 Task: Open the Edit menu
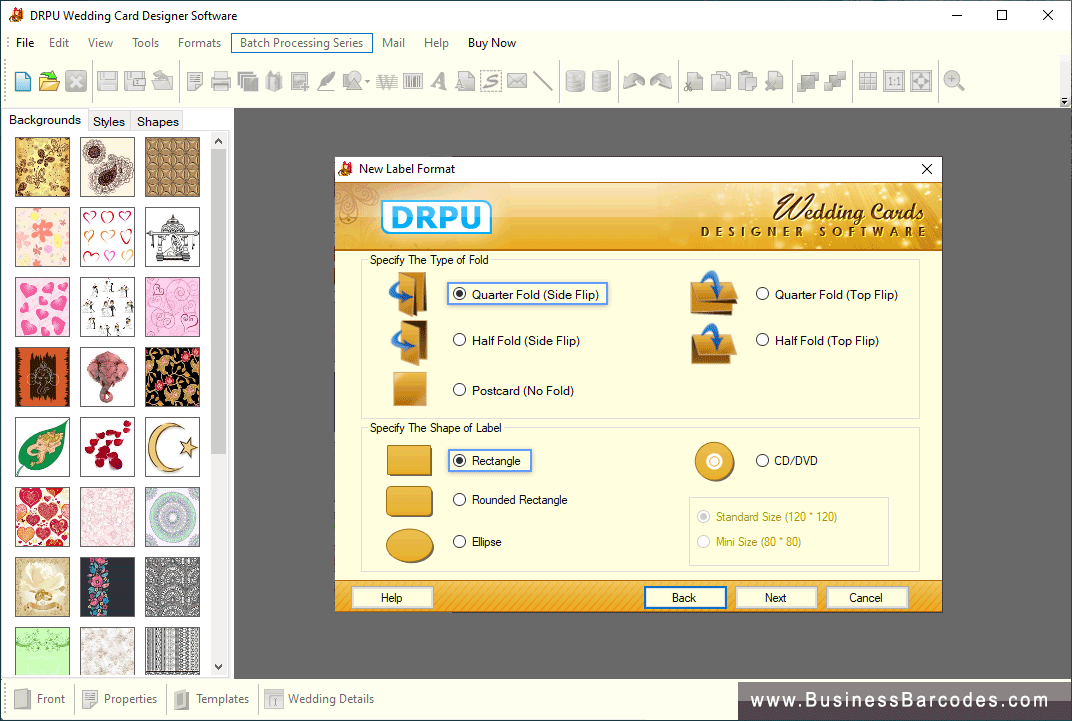(x=59, y=43)
